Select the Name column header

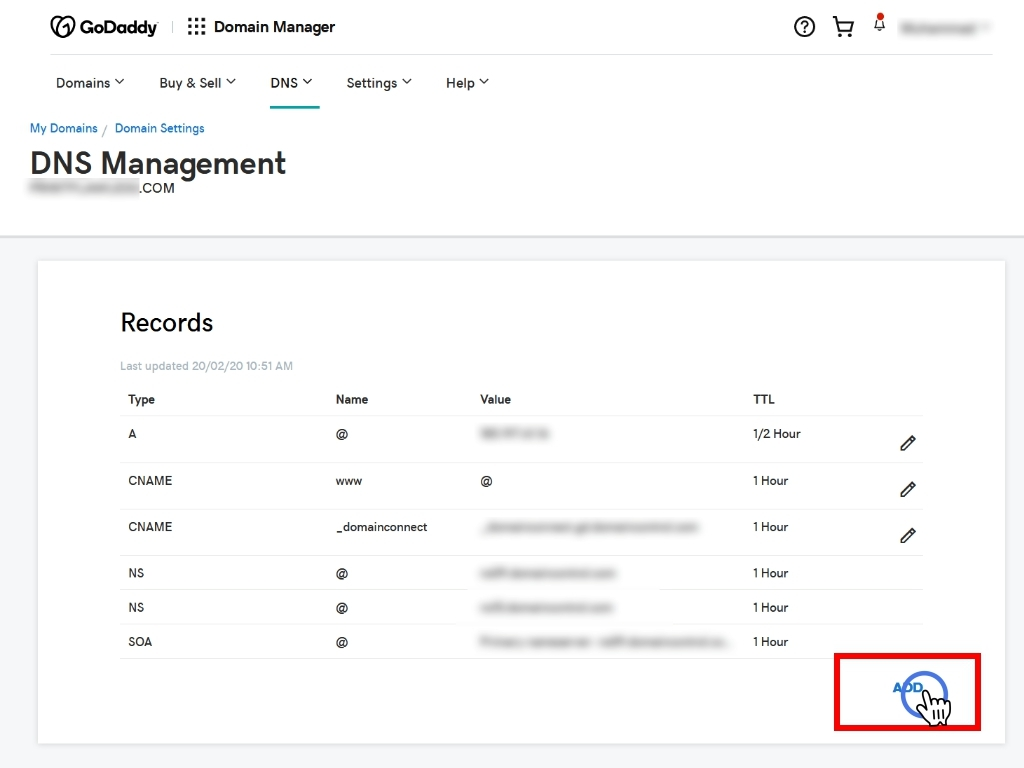(352, 400)
